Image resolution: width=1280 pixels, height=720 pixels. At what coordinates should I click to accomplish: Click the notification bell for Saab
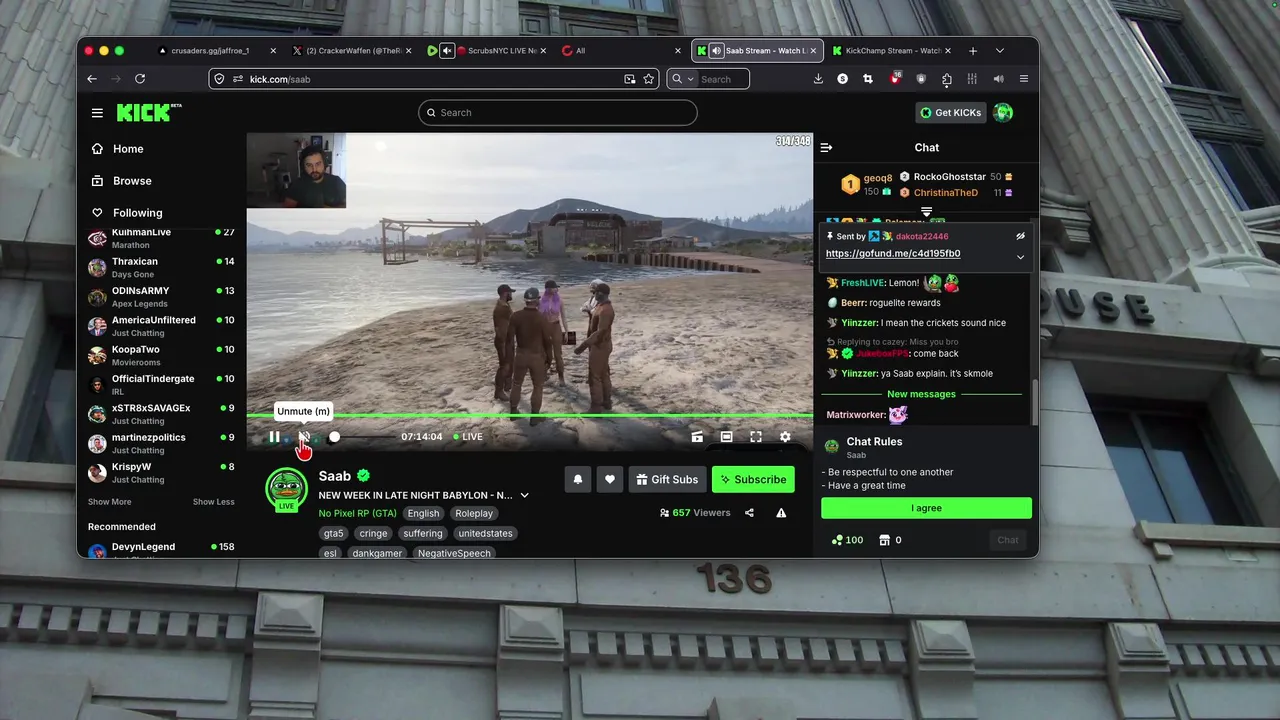(x=578, y=479)
